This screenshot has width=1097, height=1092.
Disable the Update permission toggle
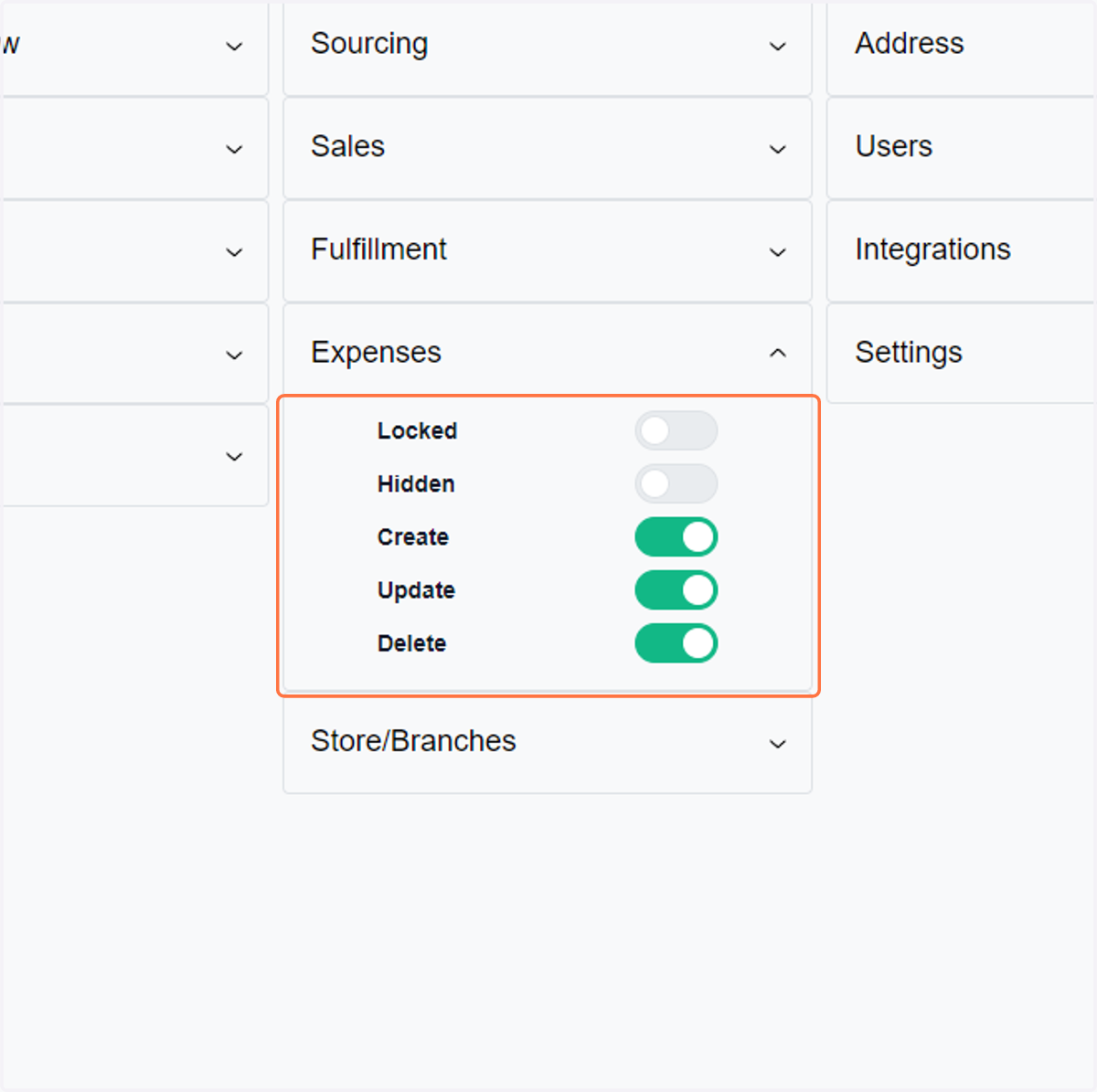676,590
